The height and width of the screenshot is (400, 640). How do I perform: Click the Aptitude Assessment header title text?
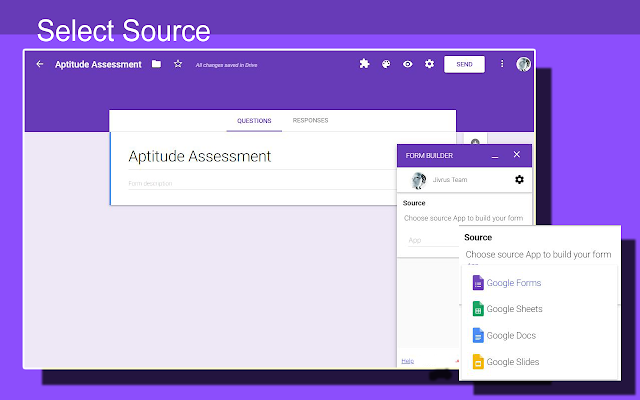click(98, 64)
